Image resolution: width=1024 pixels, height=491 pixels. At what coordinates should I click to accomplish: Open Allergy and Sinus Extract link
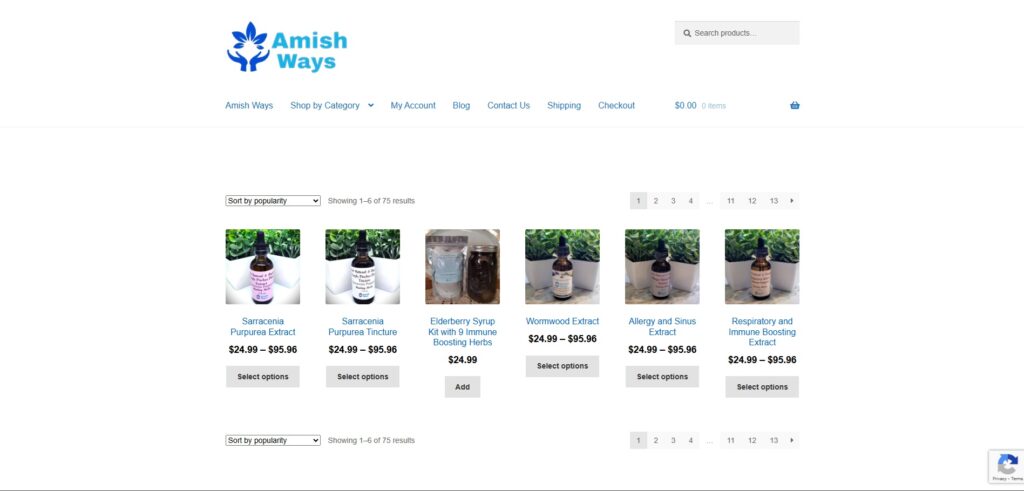pyautogui.click(x=662, y=326)
